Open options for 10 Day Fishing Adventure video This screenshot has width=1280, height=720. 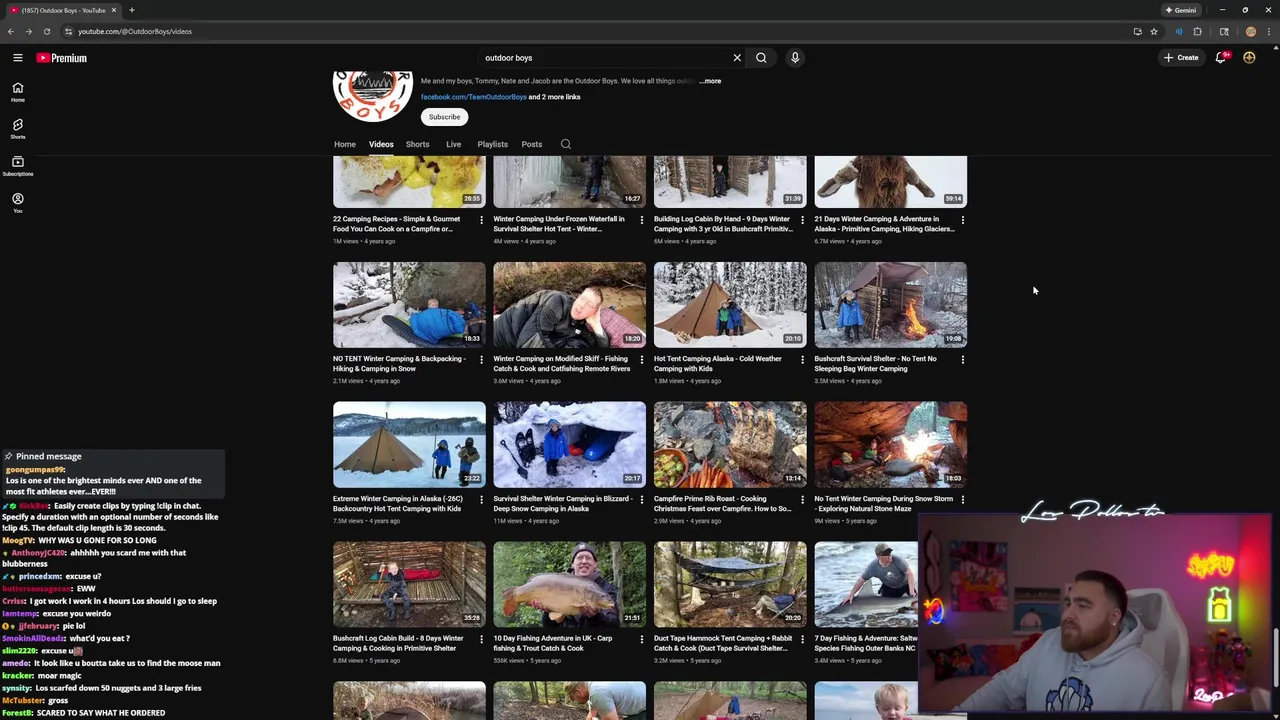642,639
